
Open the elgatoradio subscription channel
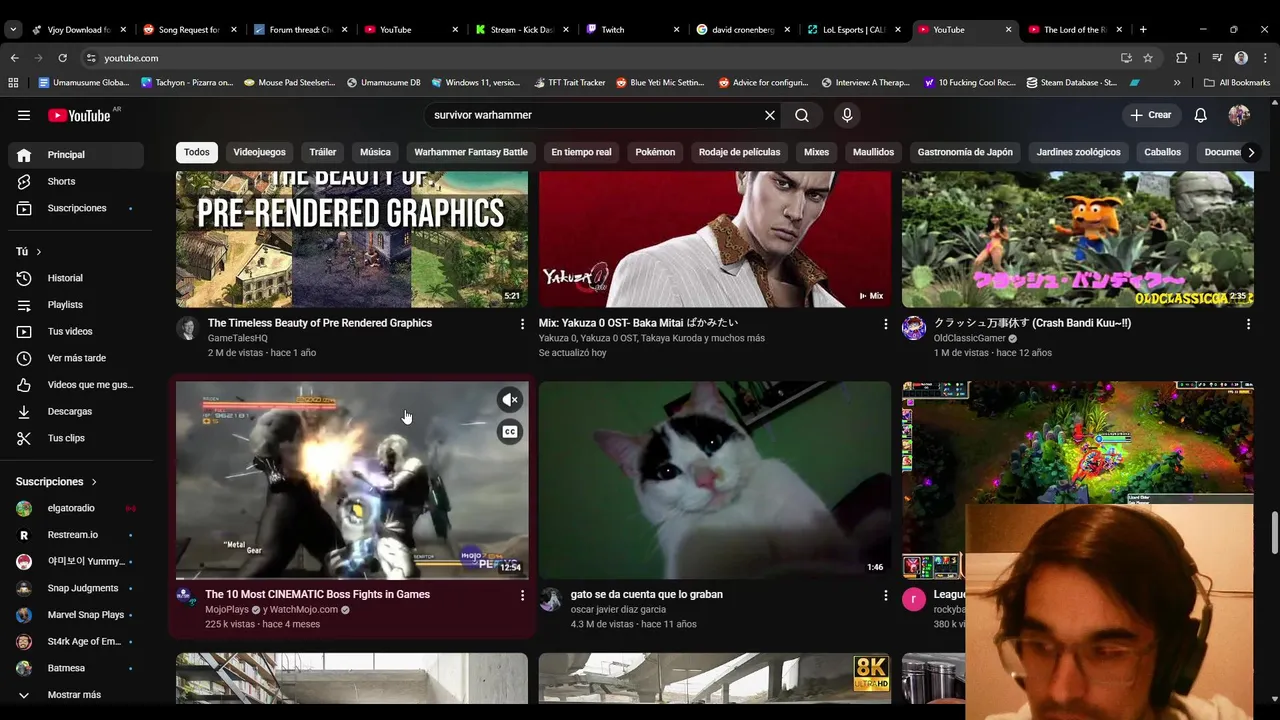(x=76, y=509)
